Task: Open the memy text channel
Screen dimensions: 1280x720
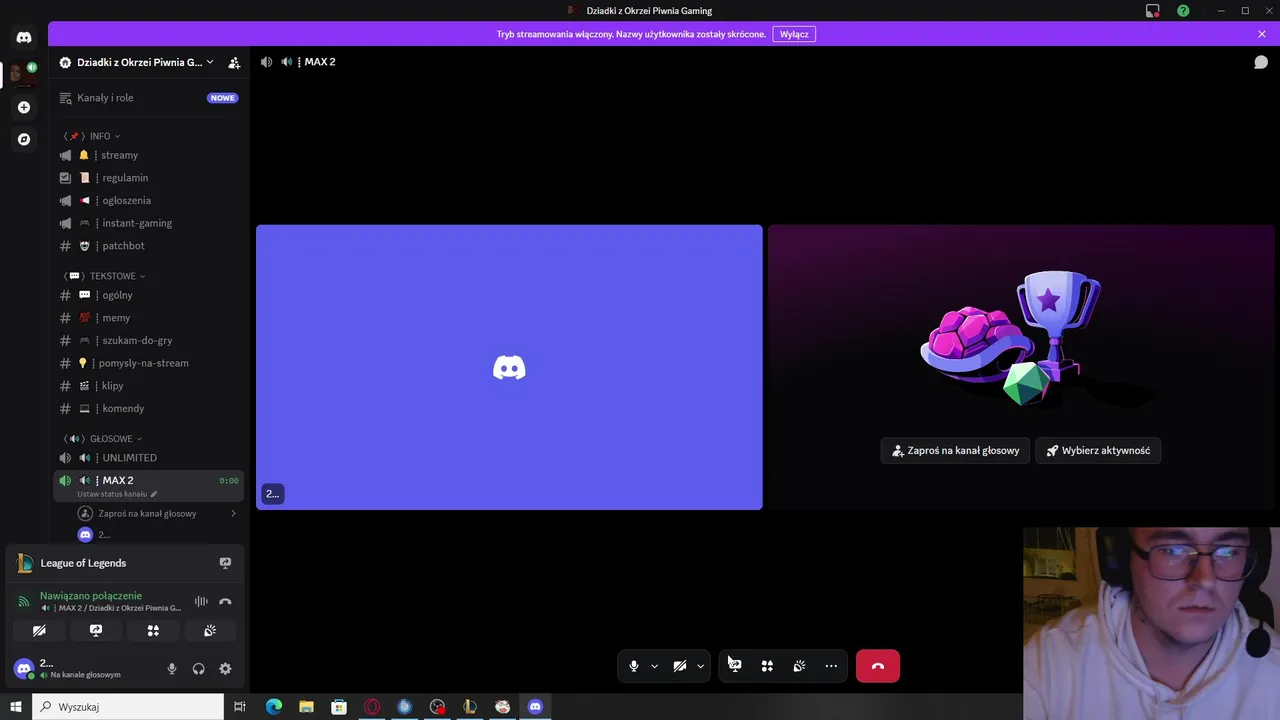Action: click(149, 318)
